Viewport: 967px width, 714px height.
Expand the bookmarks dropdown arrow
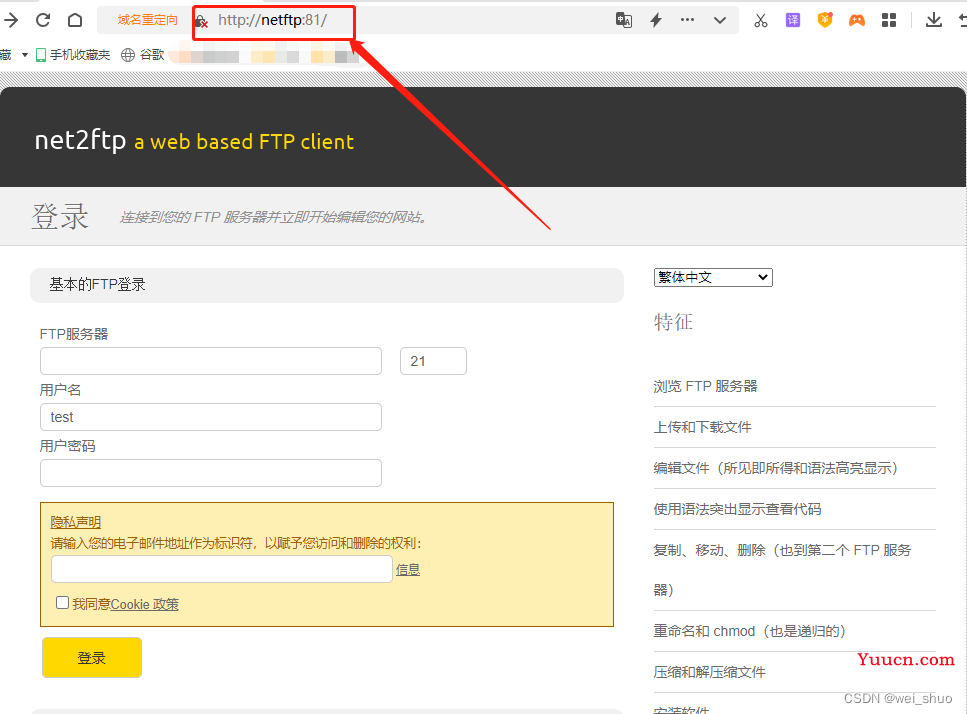(25, 55)
